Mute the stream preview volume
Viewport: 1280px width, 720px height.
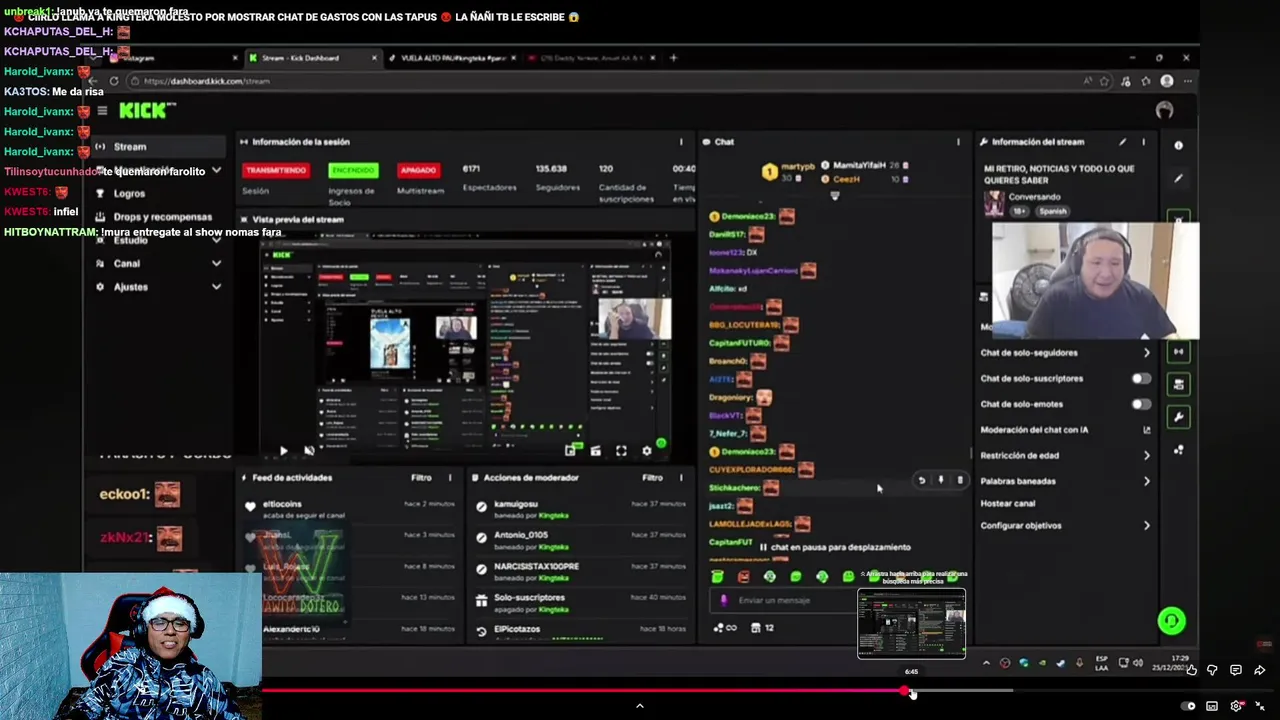[308, 451]
